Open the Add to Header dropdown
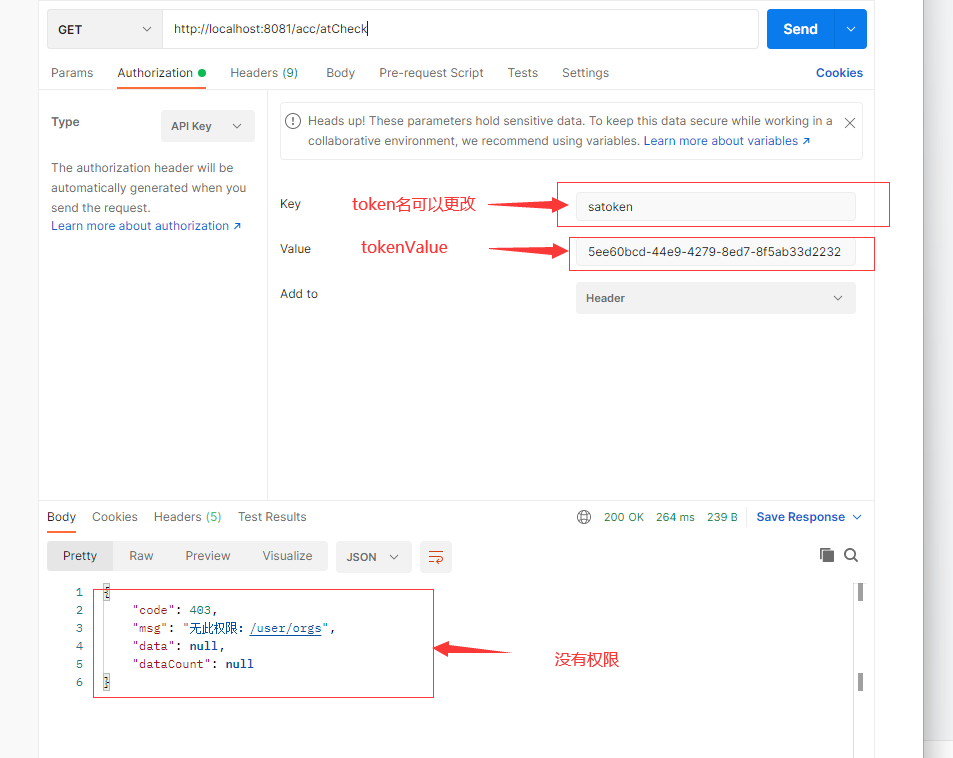953x758 pixels. click(x=715, y=298)
